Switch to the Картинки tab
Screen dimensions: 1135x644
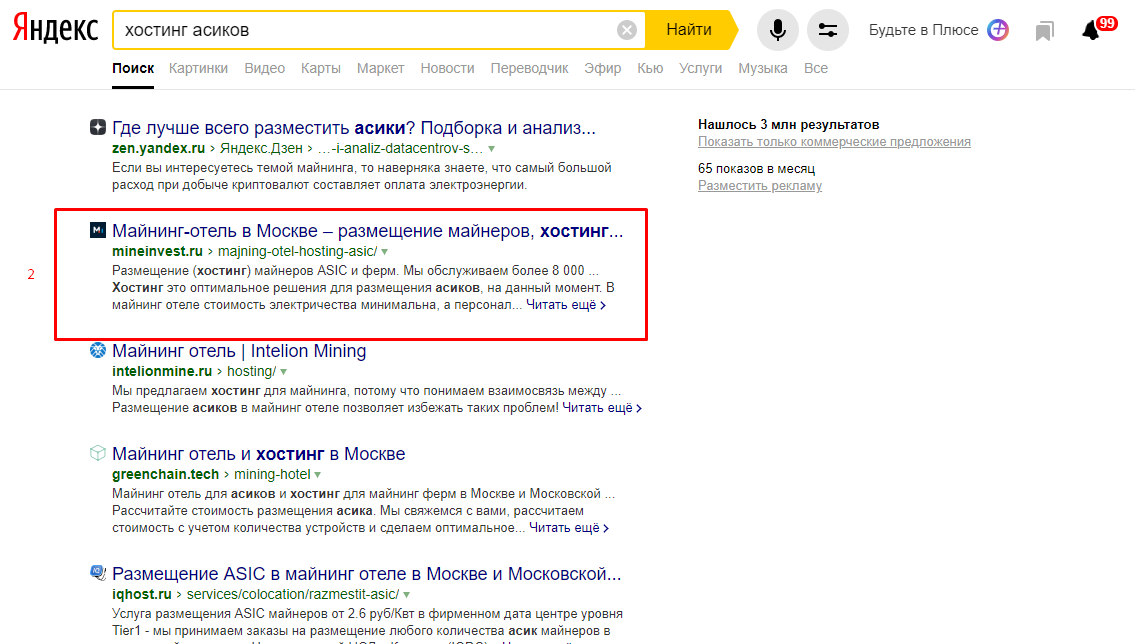tap(198, 68)
